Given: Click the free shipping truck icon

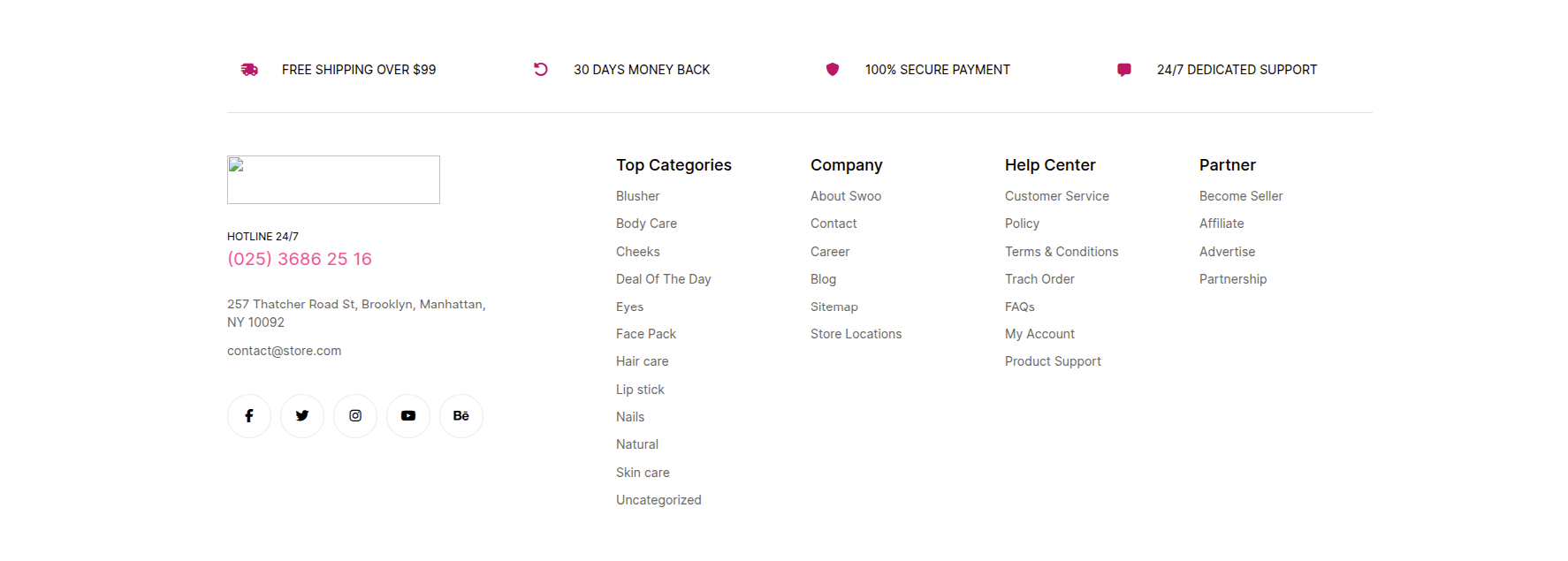Looking at the screenshot, I should [x=249, y=70].
